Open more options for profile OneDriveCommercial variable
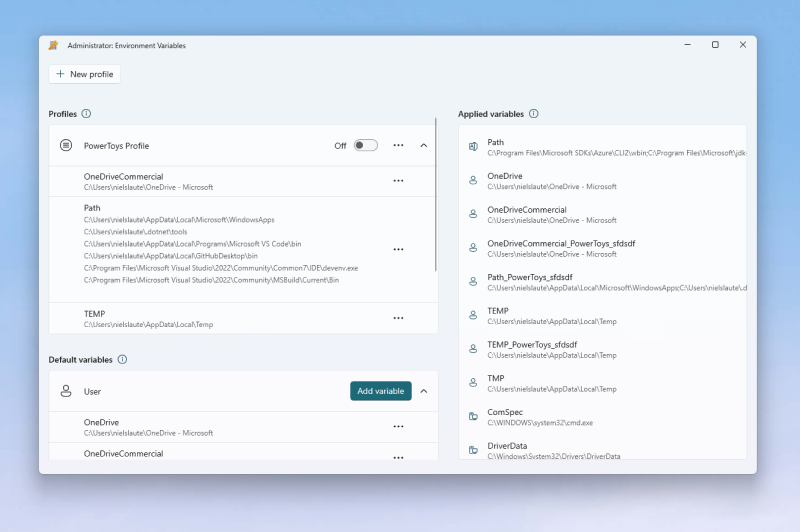 click(398, 181)
